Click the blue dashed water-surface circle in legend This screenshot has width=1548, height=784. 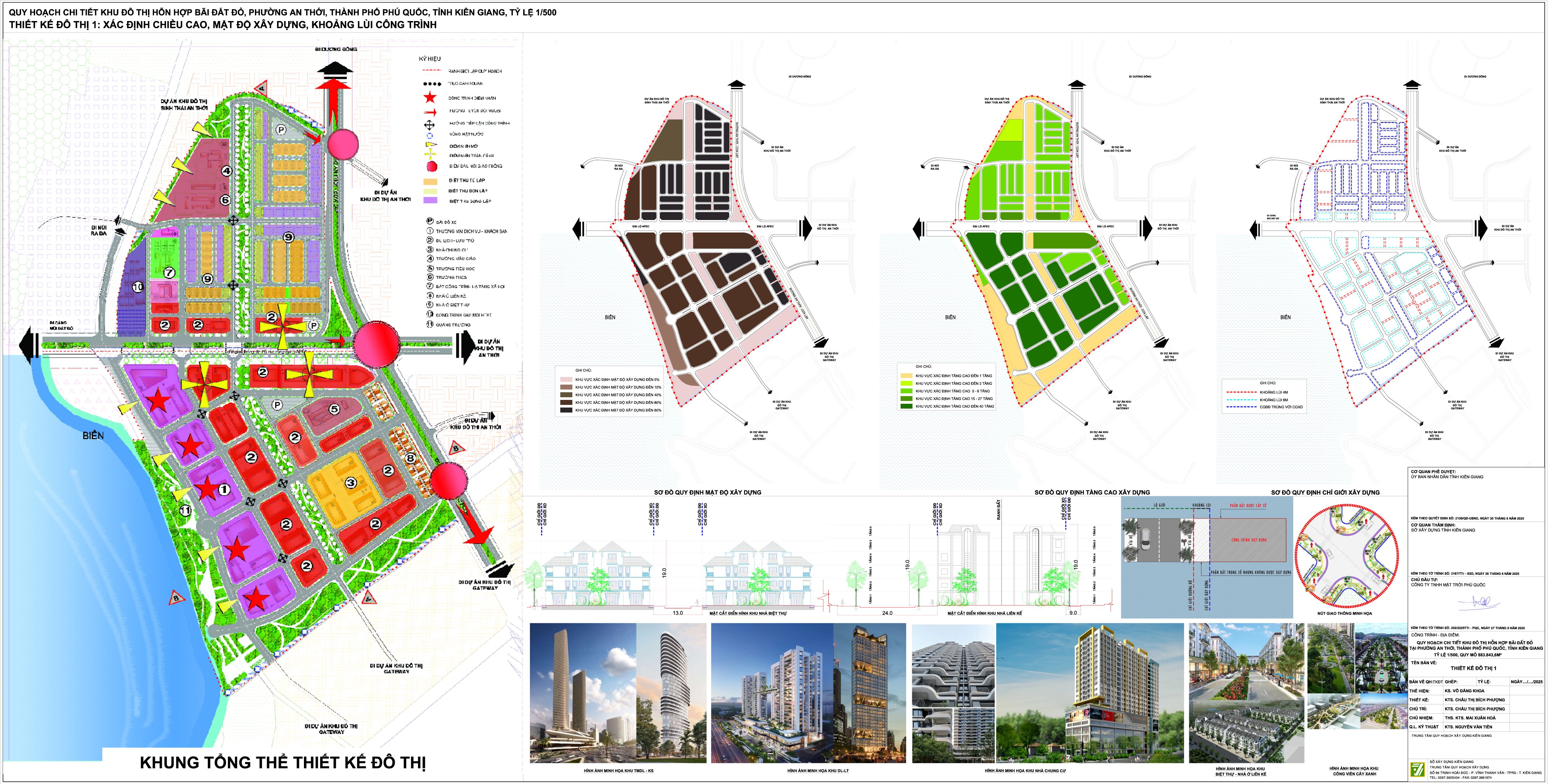click(x=430, y=135)
